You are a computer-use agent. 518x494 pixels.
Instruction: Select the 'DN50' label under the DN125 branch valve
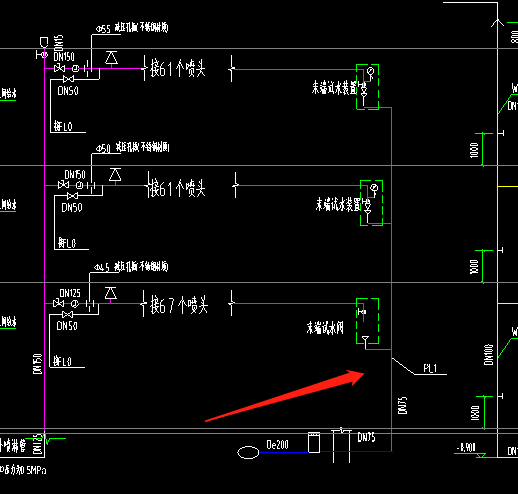(67, 326)
